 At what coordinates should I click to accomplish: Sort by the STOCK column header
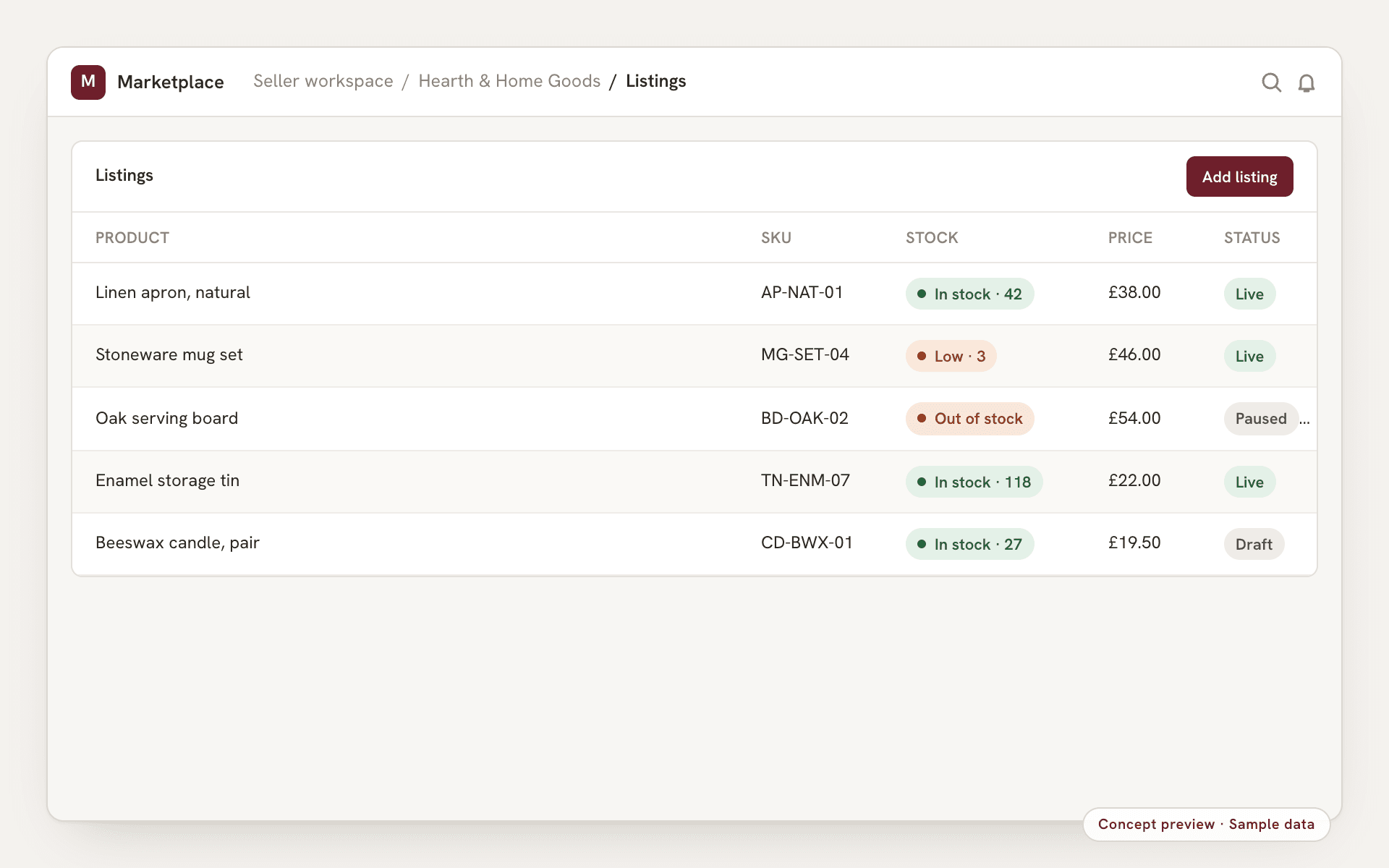tap(932, 237)
